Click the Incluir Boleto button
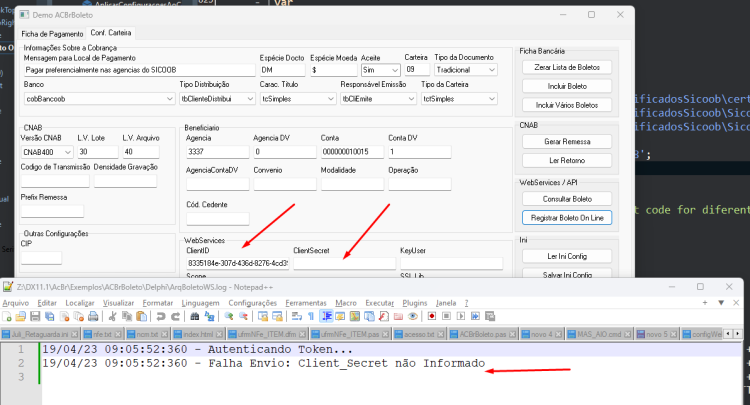The image size is (750, 405). click(567, 87)
